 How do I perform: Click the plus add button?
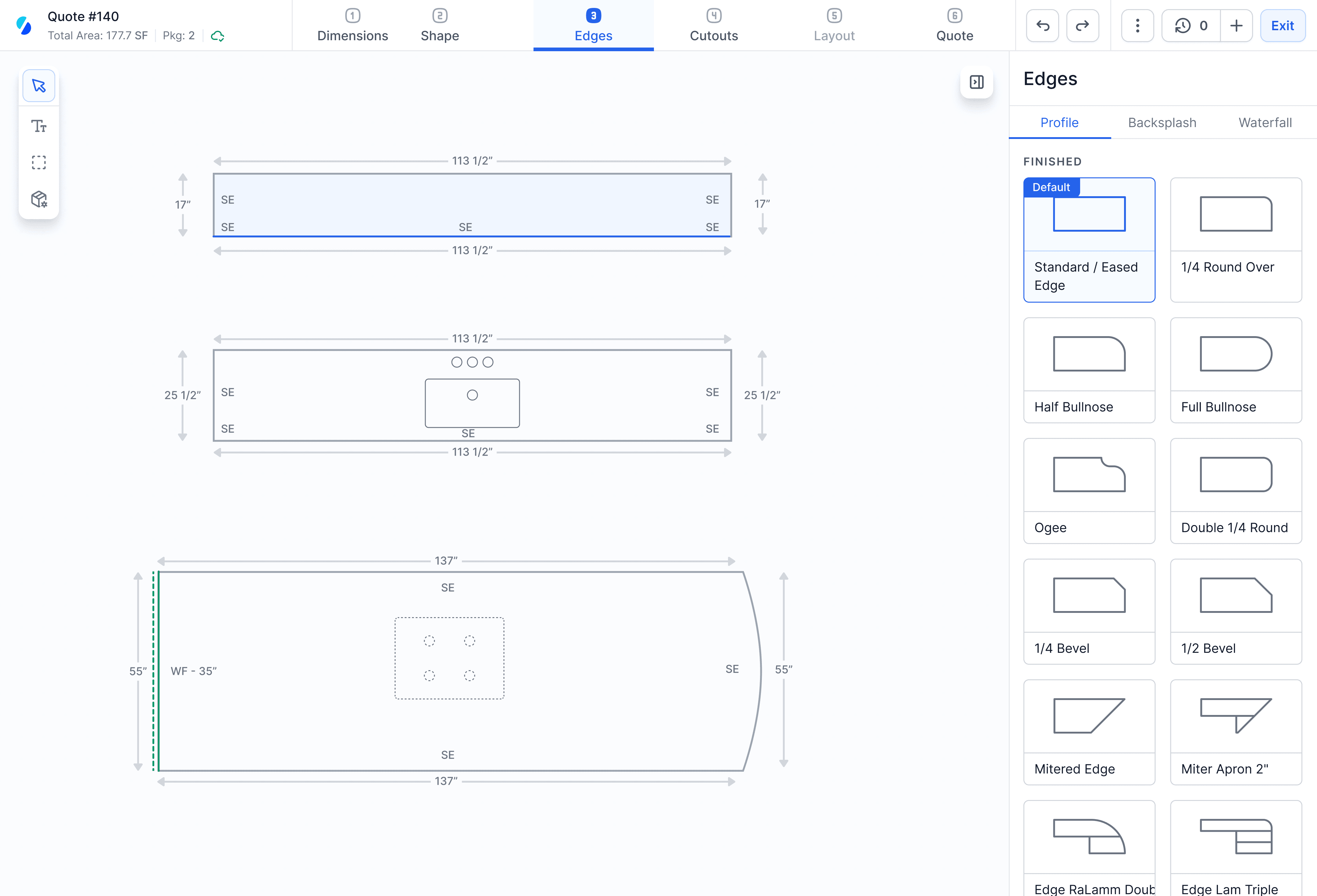tap(1236, 26)
